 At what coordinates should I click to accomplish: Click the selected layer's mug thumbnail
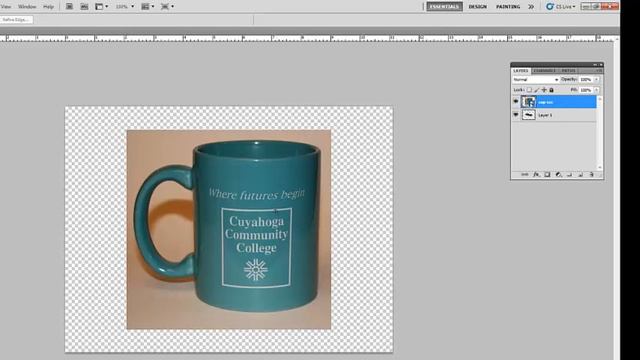[x=529, y=102]
